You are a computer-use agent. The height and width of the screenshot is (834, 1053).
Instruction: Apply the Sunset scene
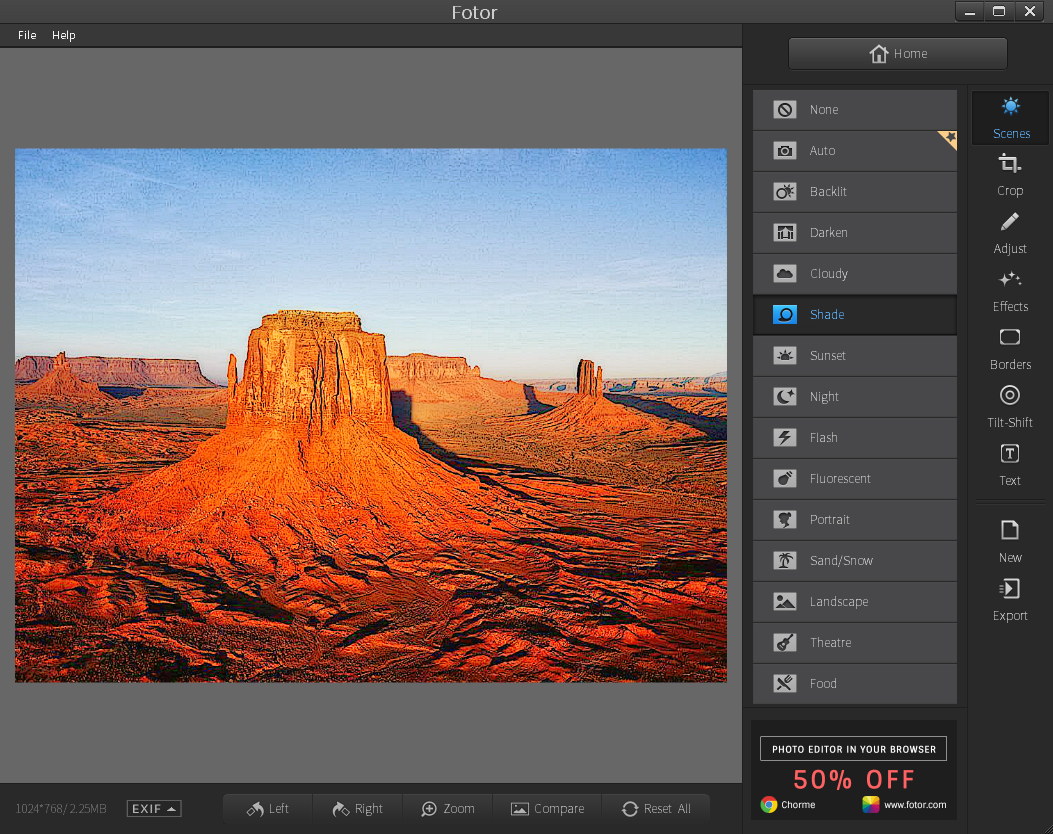pos(854,355)
